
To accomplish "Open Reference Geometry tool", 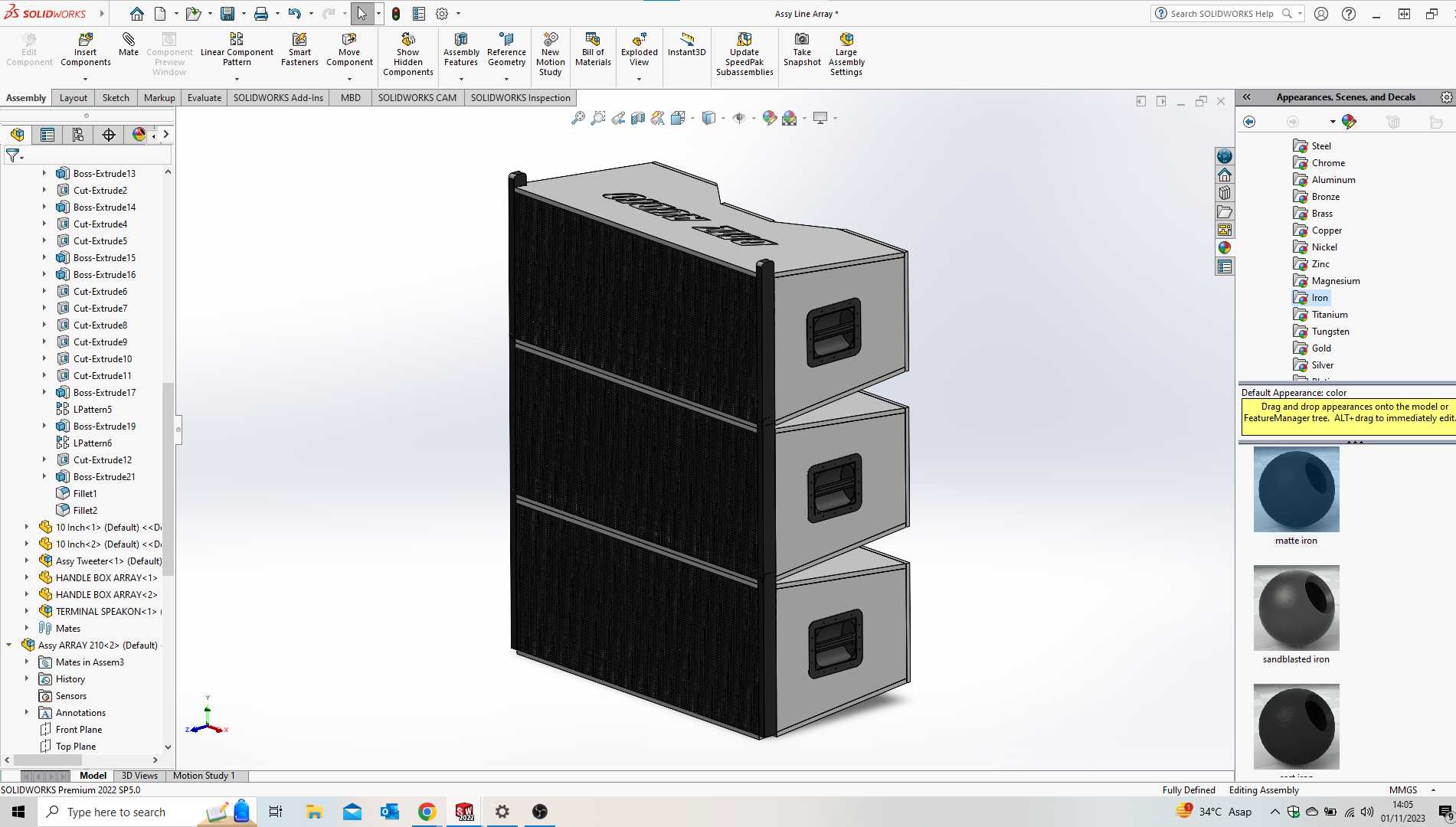I will pos(506,50).
